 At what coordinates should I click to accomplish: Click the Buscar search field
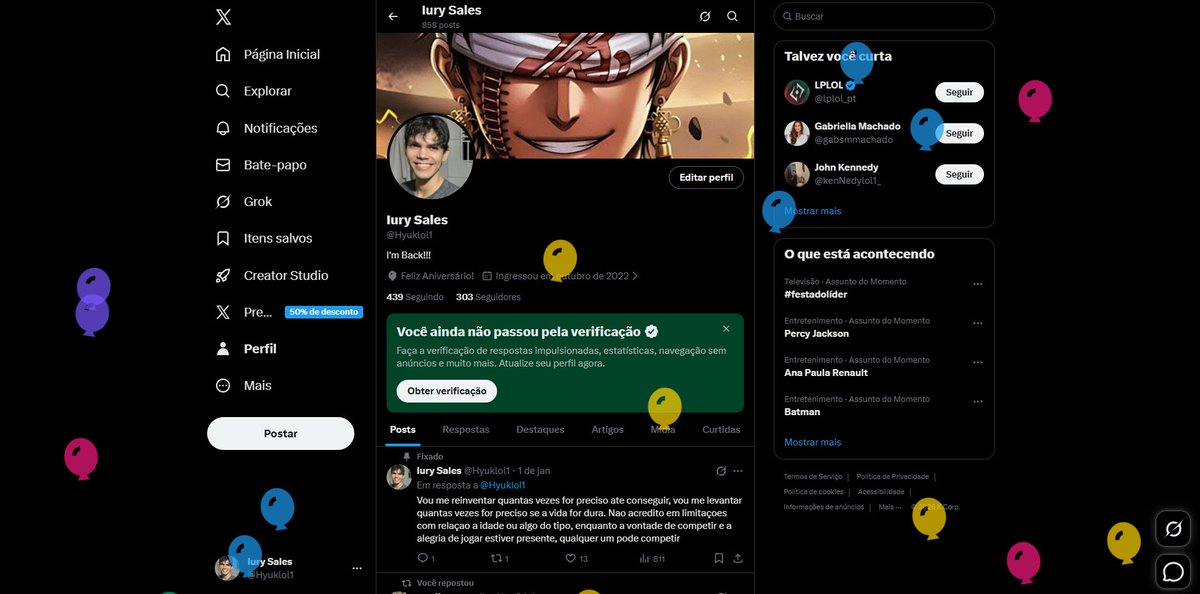coord(884,17)
